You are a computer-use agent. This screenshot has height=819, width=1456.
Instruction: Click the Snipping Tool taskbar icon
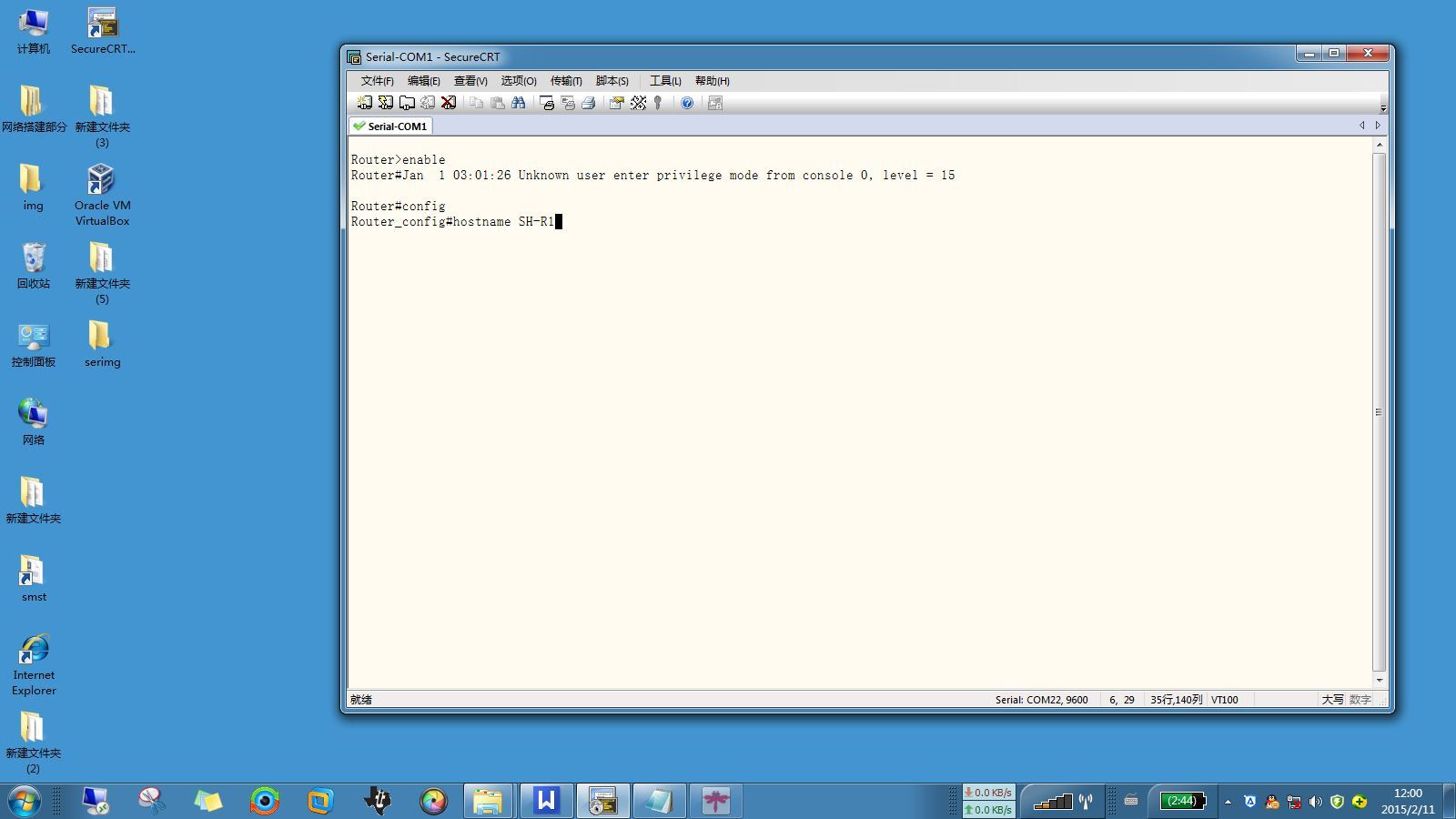[152, 801]
